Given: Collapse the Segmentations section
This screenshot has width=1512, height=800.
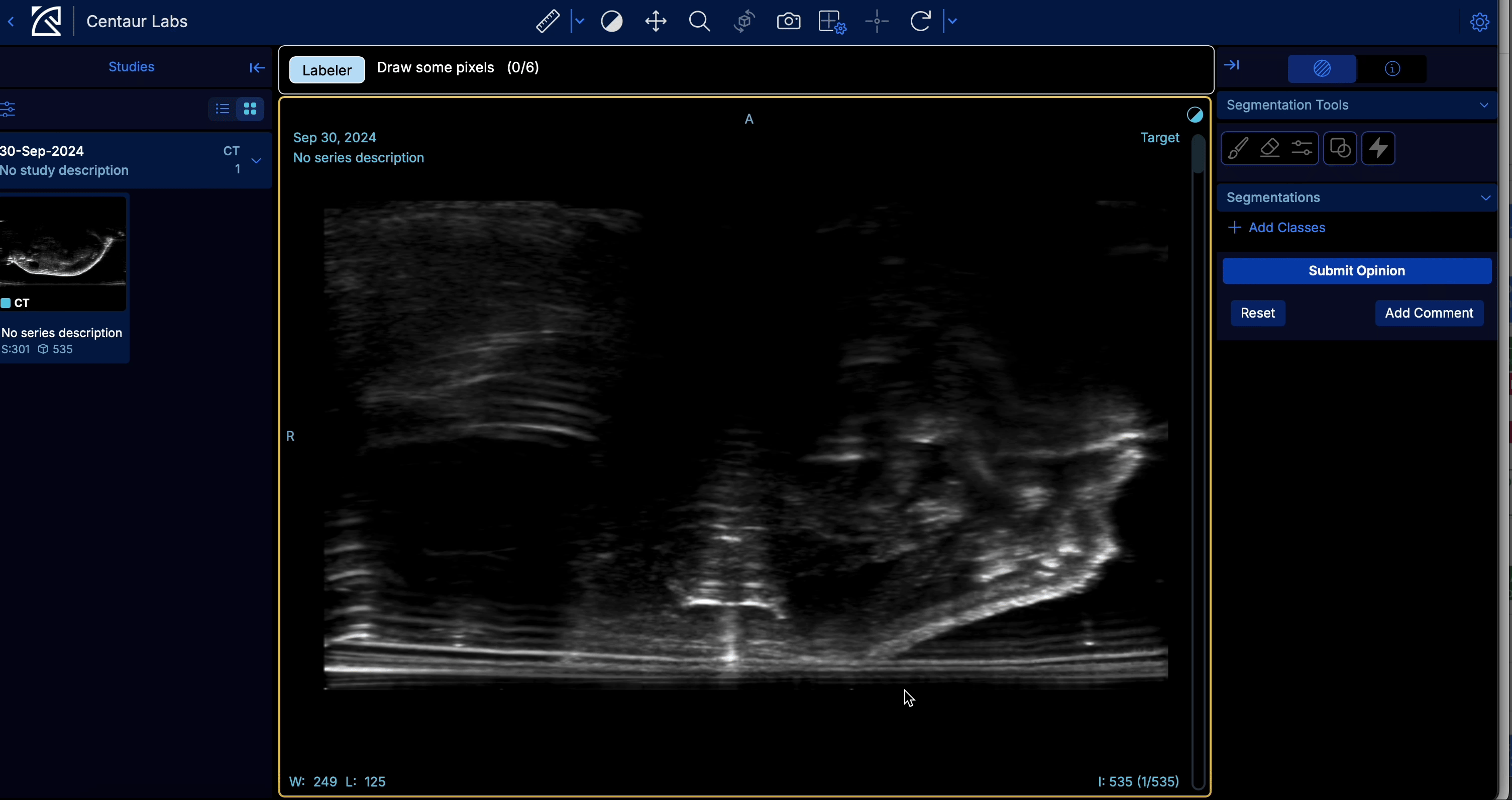Looking at the screenshot, I should pos(1484,197).
